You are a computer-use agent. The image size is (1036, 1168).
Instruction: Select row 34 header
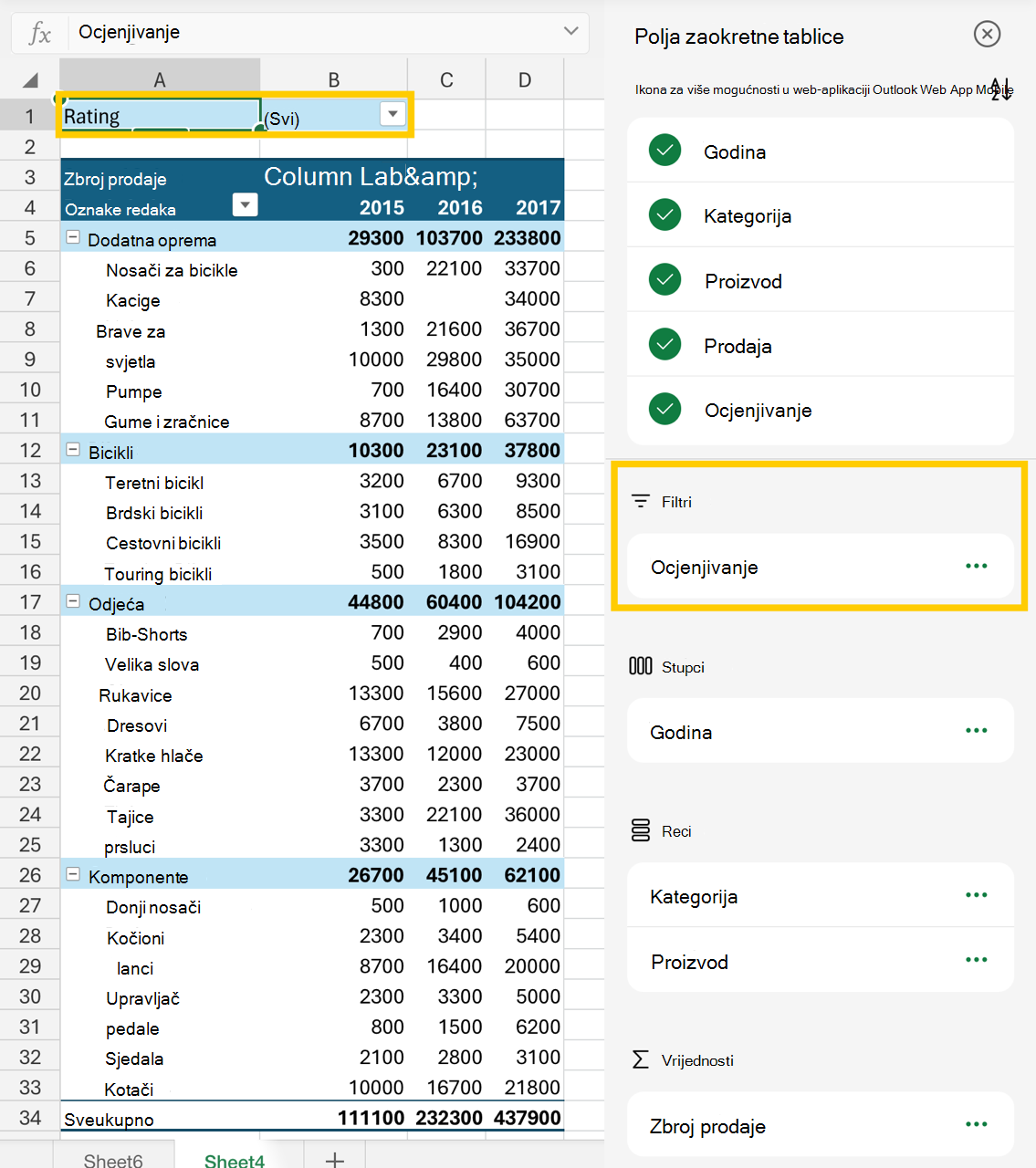tap(30, 1118)
